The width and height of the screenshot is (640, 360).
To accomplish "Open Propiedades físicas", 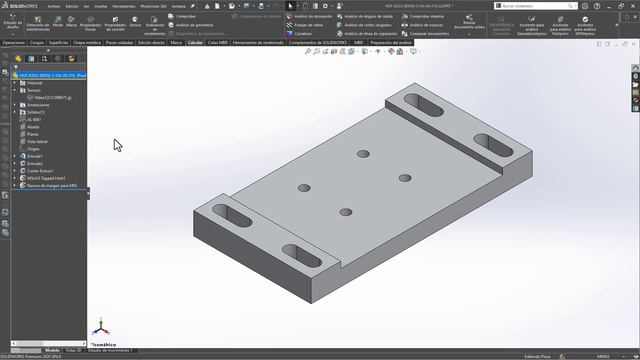I will 90,24.
